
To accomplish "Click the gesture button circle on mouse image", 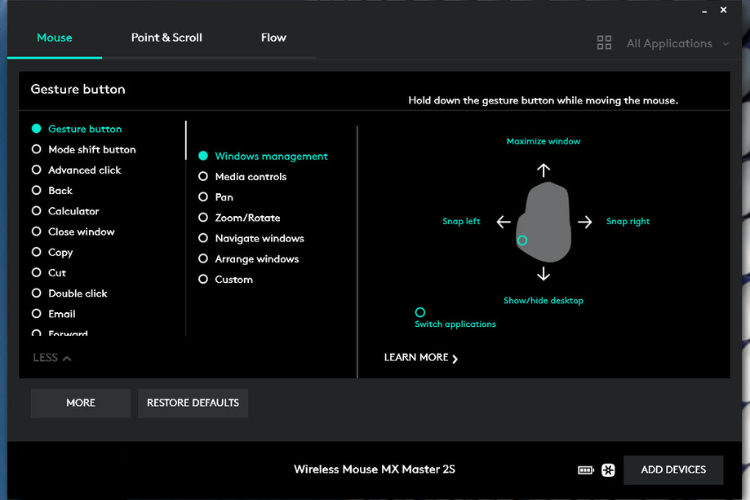I will pyautogui.click(x=522, y=240).
